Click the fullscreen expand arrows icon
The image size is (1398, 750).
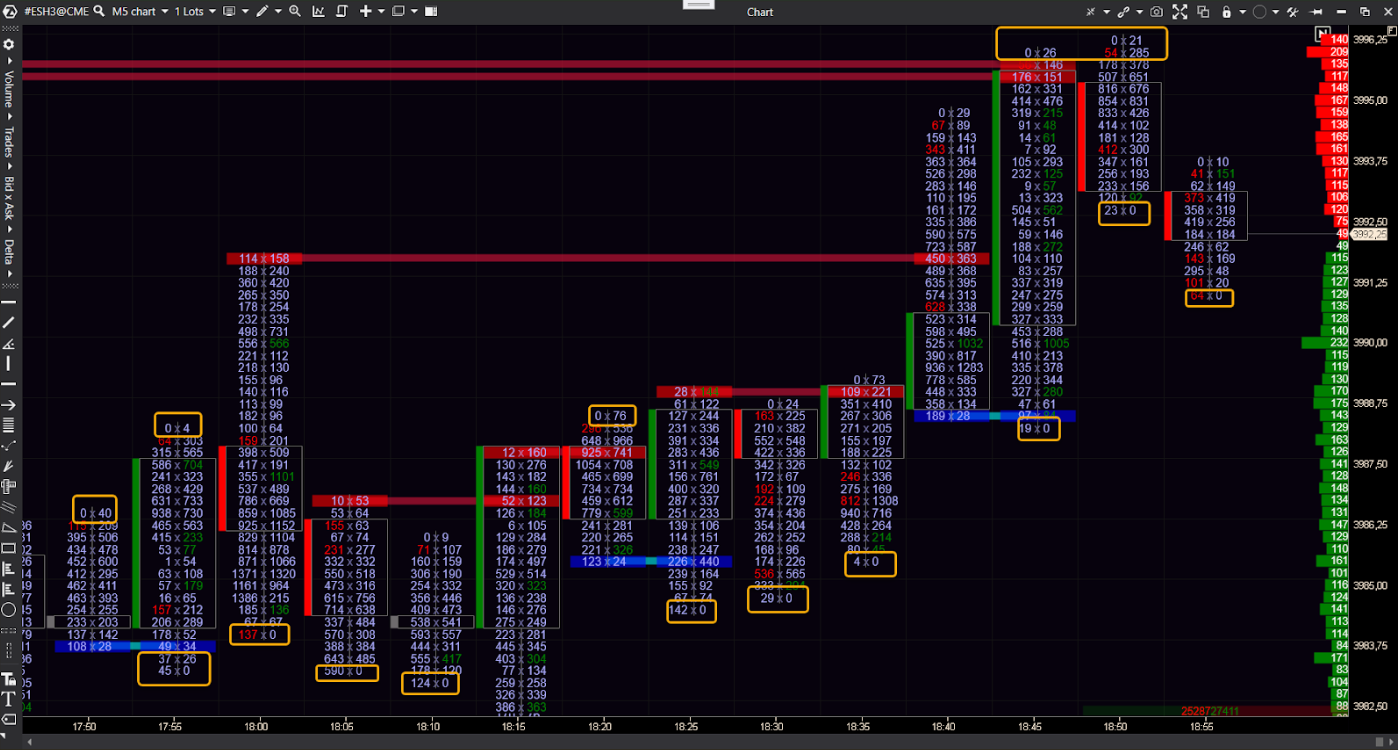1180,12
